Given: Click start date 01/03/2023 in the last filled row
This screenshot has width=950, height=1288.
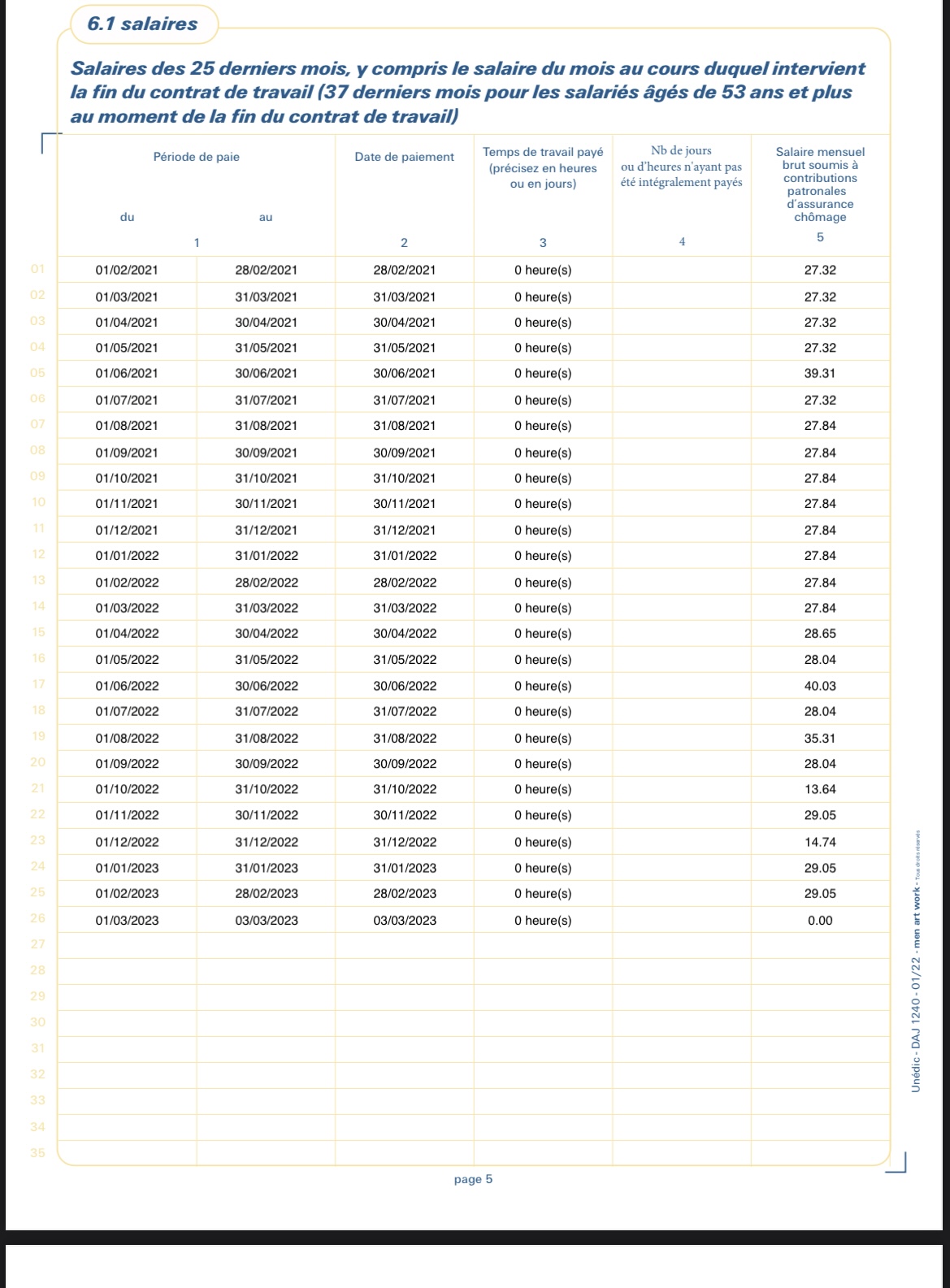Looking at the screenshot, I should click(x=127, y=921).
